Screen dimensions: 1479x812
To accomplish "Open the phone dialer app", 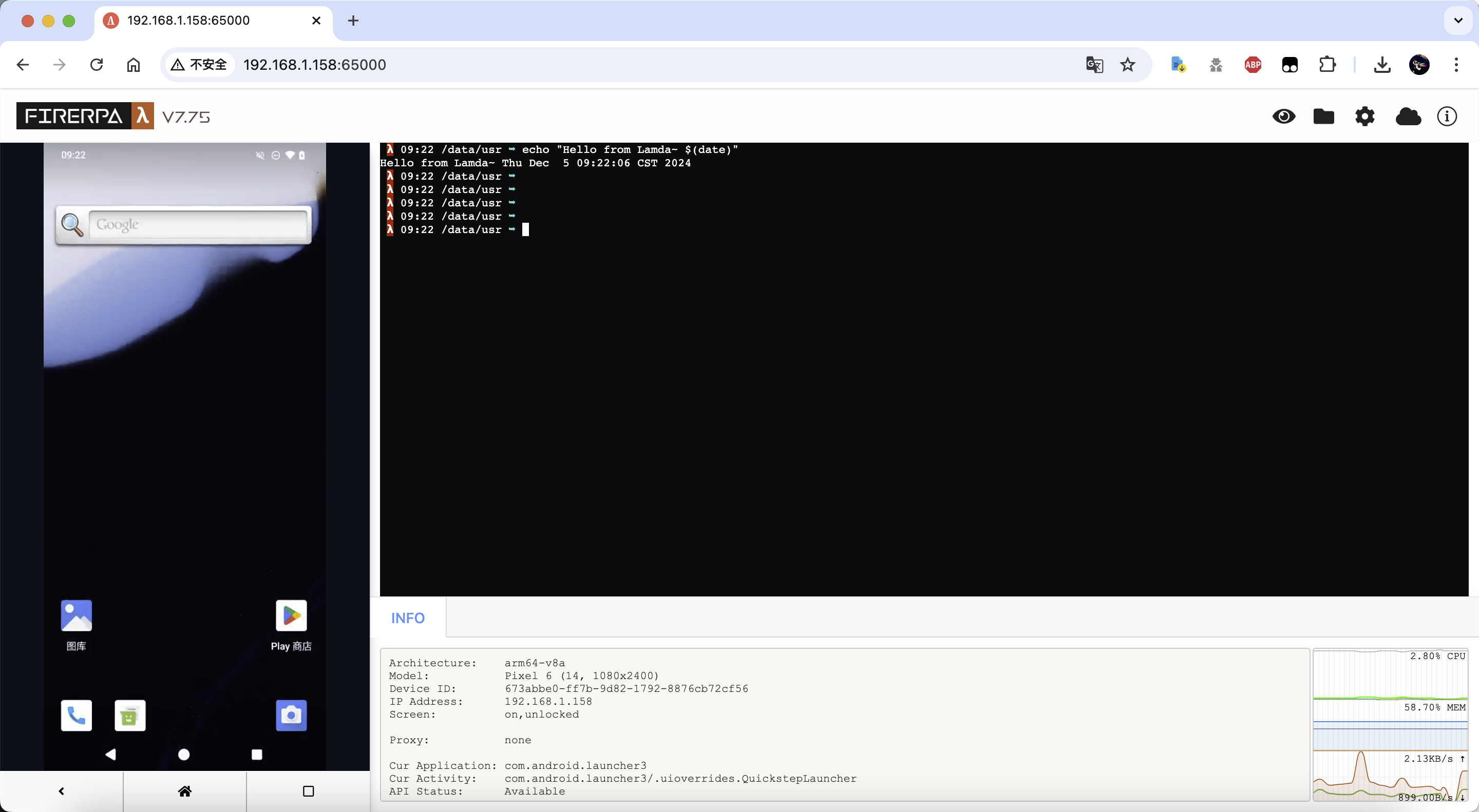I will click(x=77, y=716).
